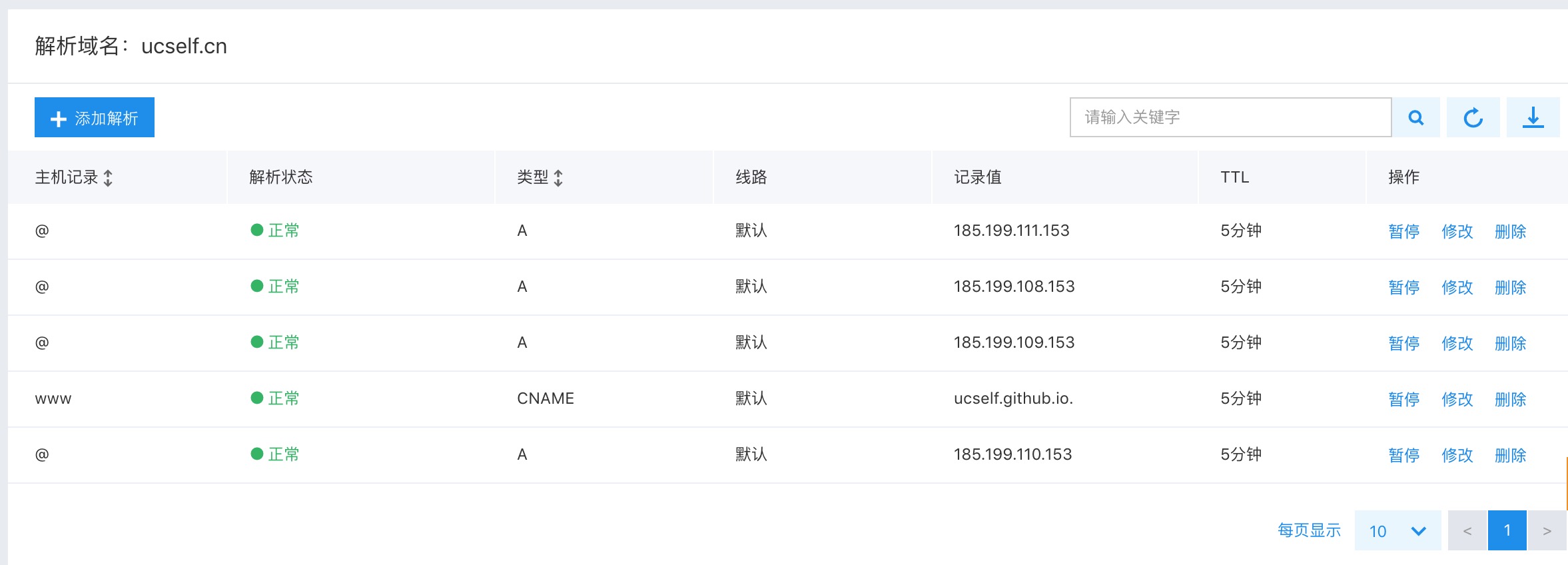Image resolution: width=1568 pixels, height=565 pixels.
Task: Select page 1 in pagination
Action: click(x=1507, y=530)
